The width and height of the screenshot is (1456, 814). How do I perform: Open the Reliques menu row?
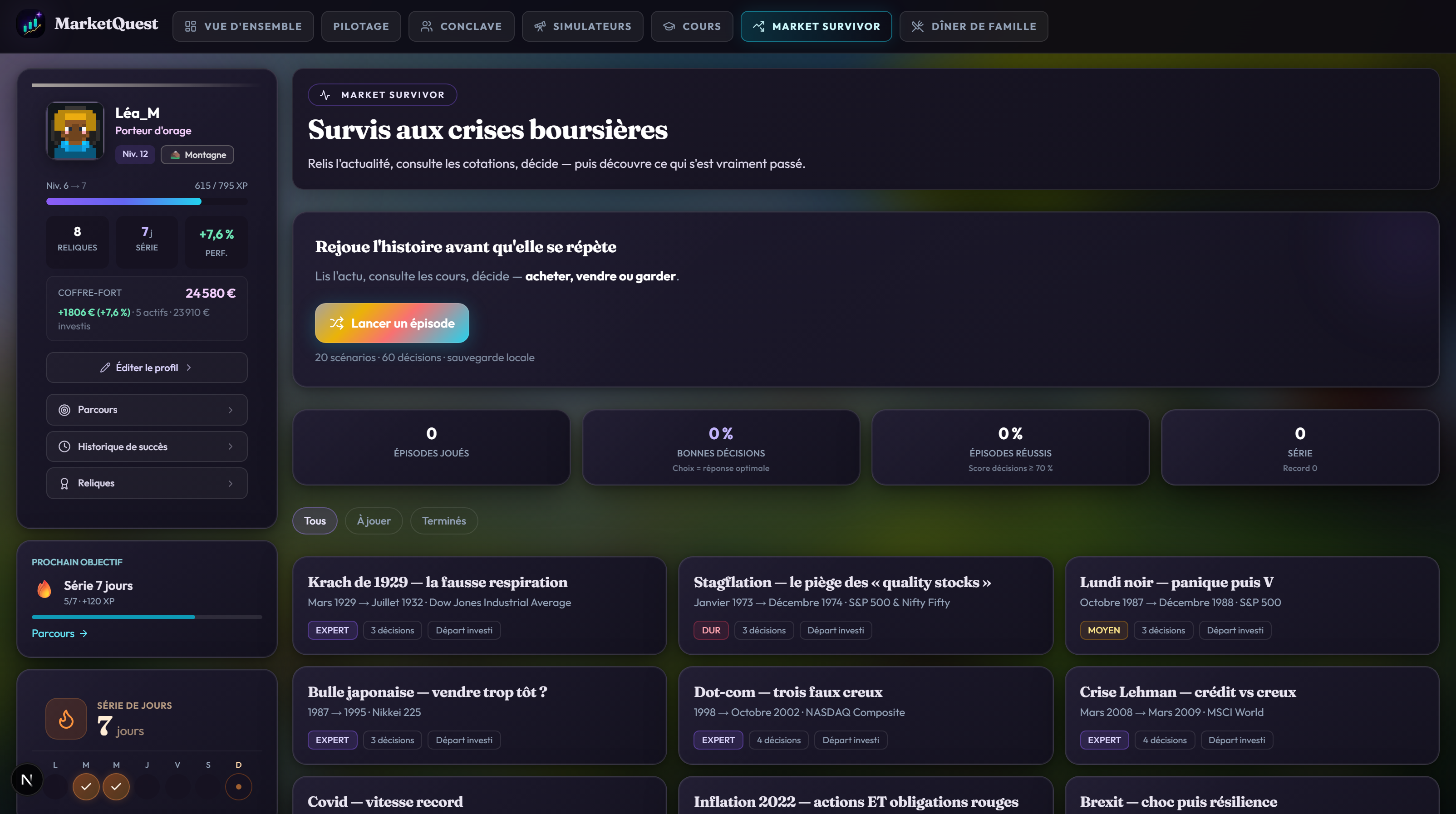point(147,484)
